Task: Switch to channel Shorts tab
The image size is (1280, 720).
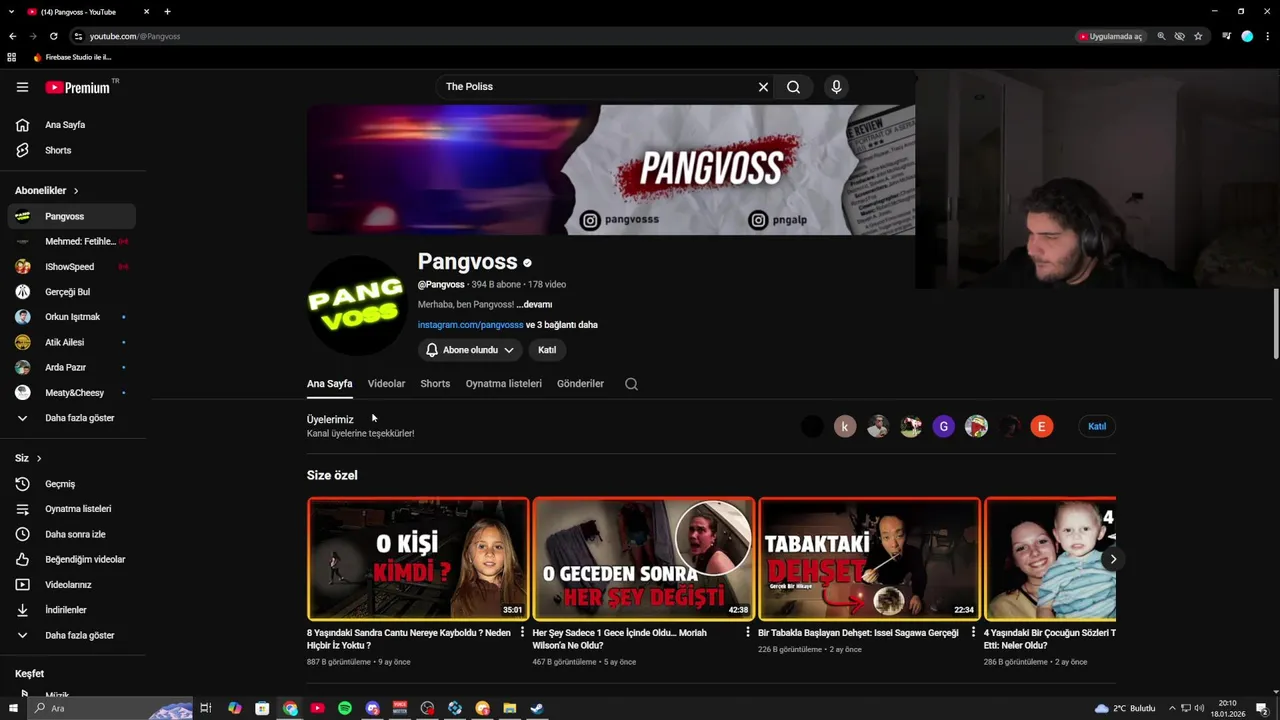Action: click(435, 384)
